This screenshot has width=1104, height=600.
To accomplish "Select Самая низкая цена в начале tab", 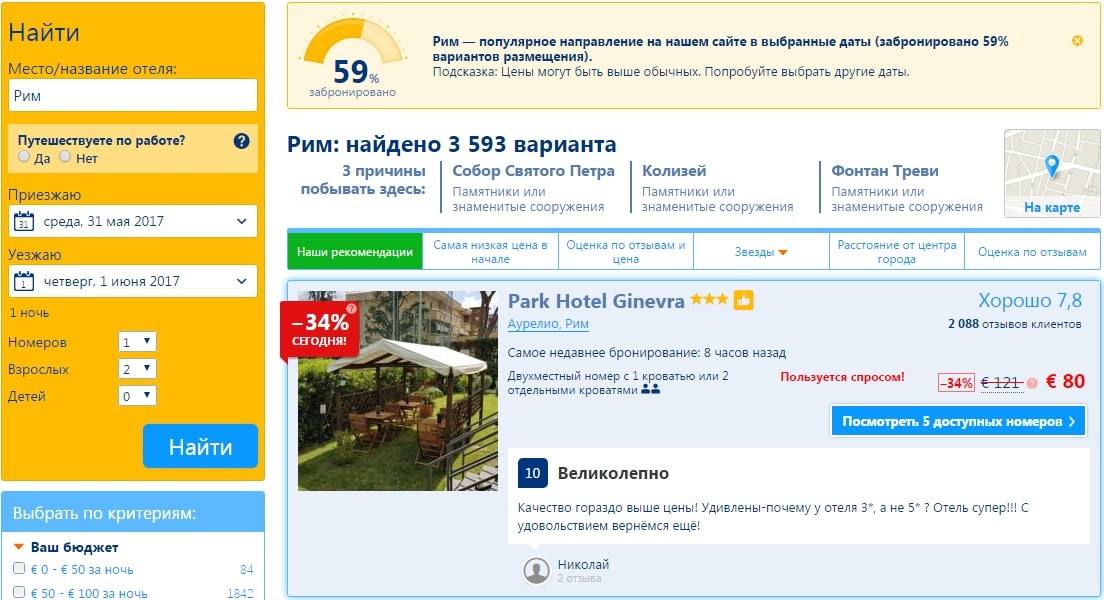I will [x=490, y=251].
